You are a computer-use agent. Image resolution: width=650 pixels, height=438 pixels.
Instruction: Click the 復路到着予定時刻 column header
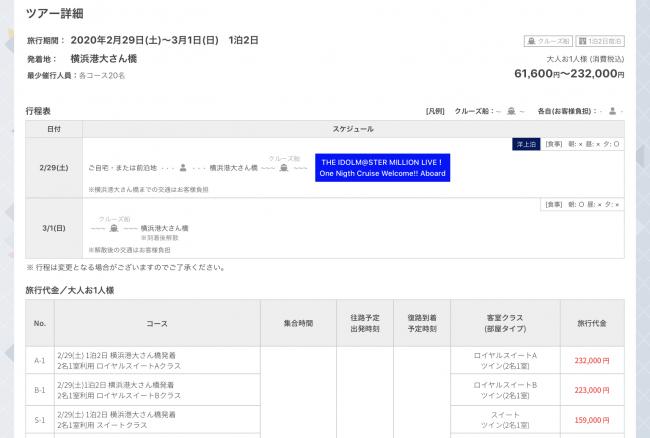tap(422, 323)
